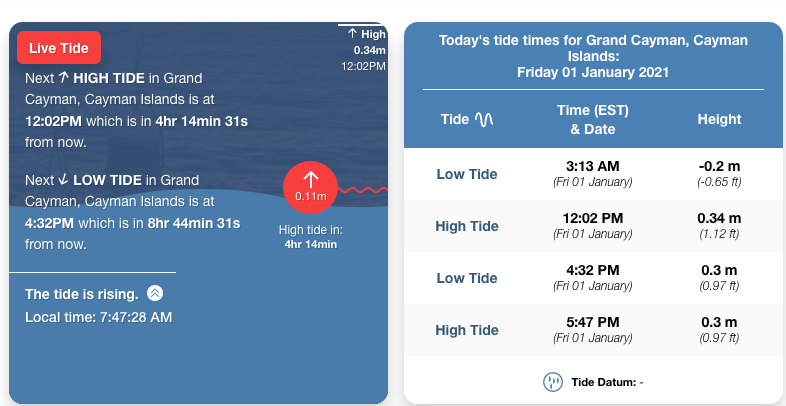Click the up arrow before HIGH TIDE text
786x406 pixels.
coord(63,76)
